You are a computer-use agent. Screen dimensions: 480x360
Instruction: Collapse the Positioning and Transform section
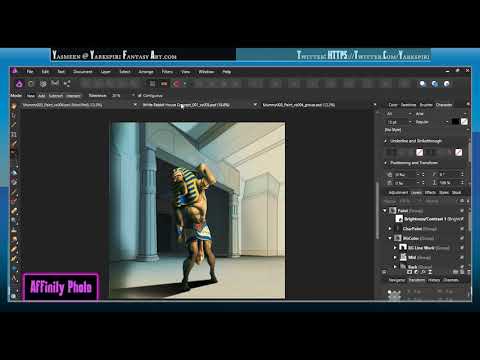pos(386,163)
